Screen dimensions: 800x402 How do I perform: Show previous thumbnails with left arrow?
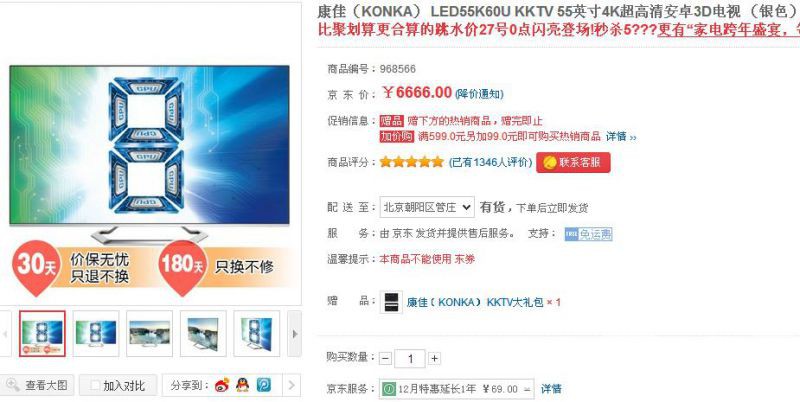(5, 334)
